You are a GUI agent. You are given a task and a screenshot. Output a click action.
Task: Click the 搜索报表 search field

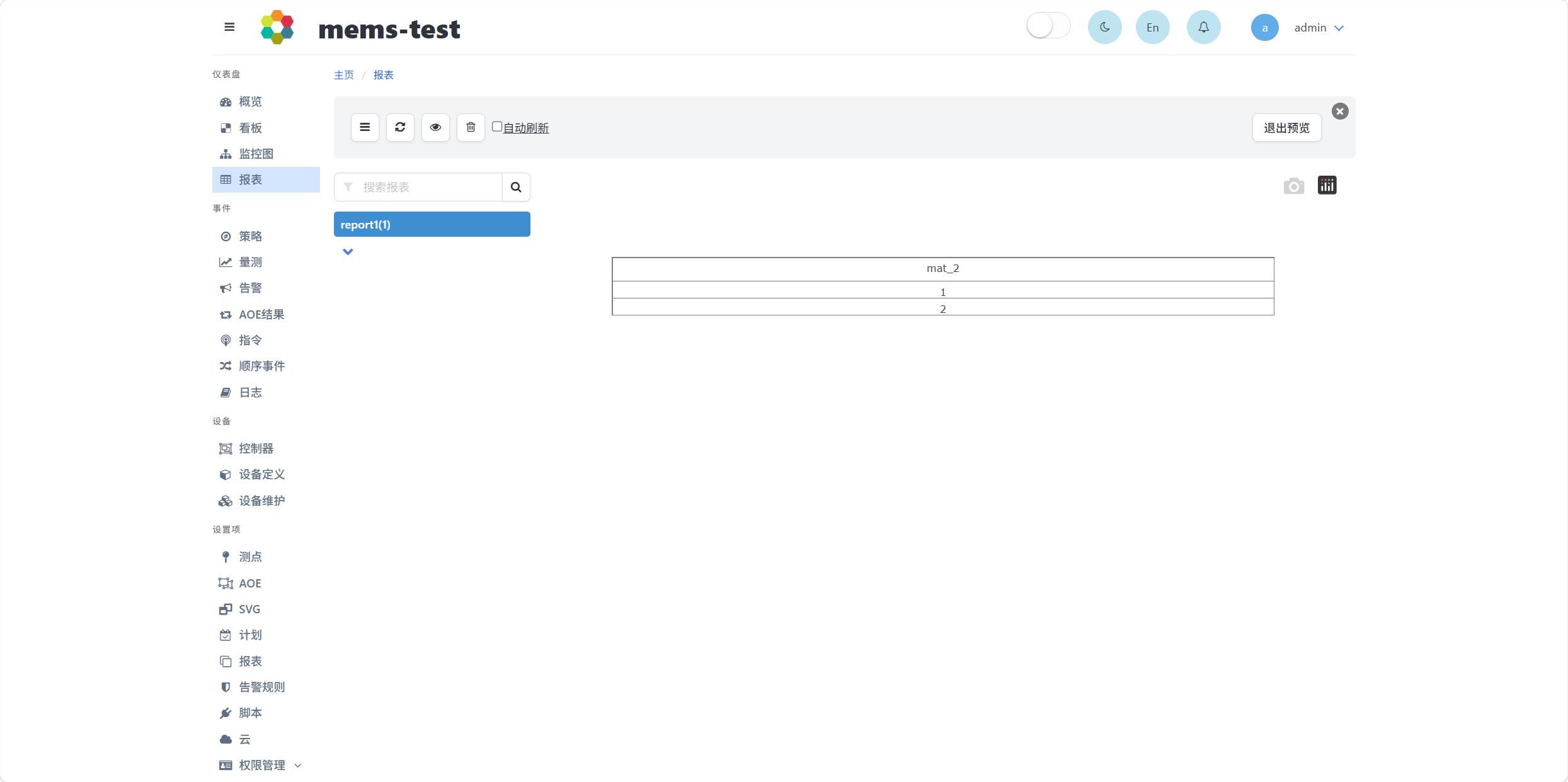418,187
